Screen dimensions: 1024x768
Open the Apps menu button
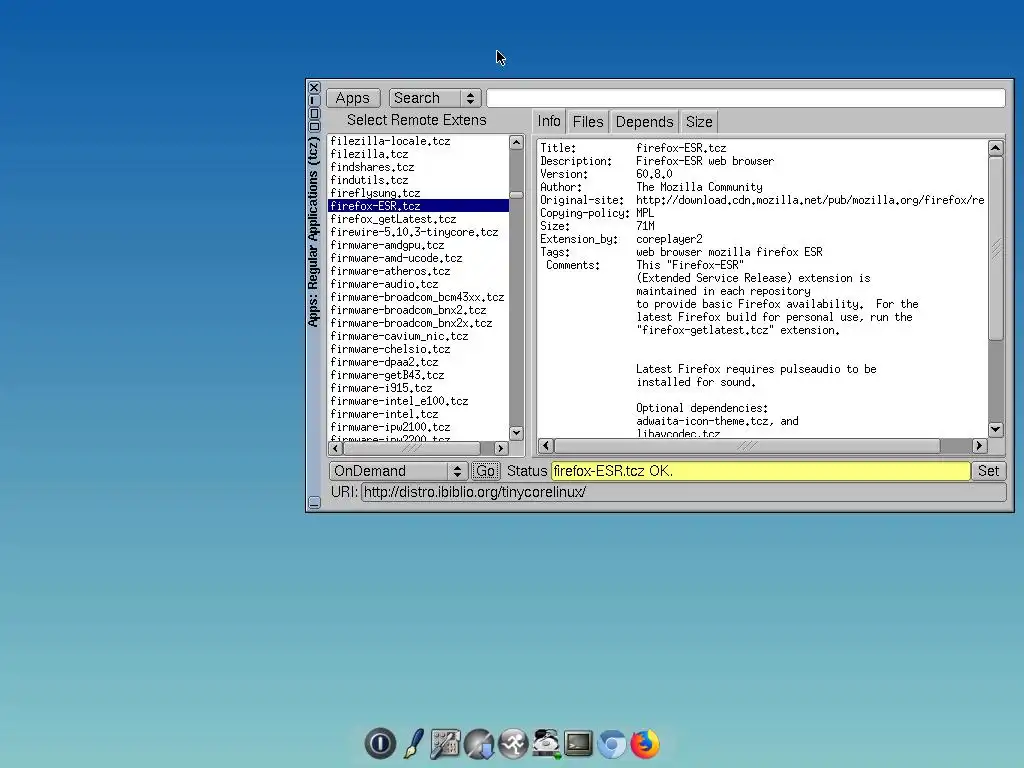click(x=353, y=98)
